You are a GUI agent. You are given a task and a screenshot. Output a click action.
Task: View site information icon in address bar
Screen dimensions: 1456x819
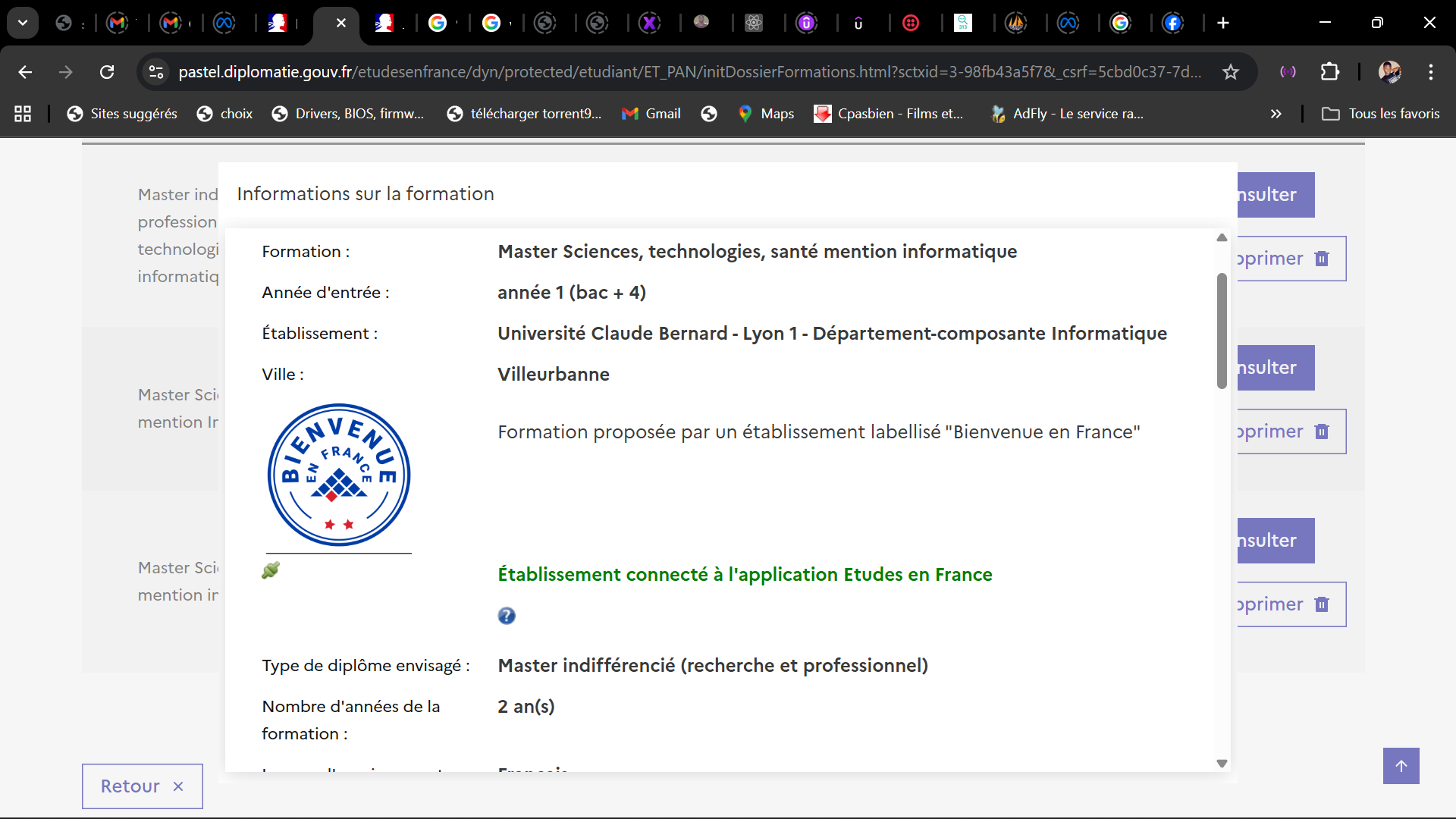coord(156,72)
